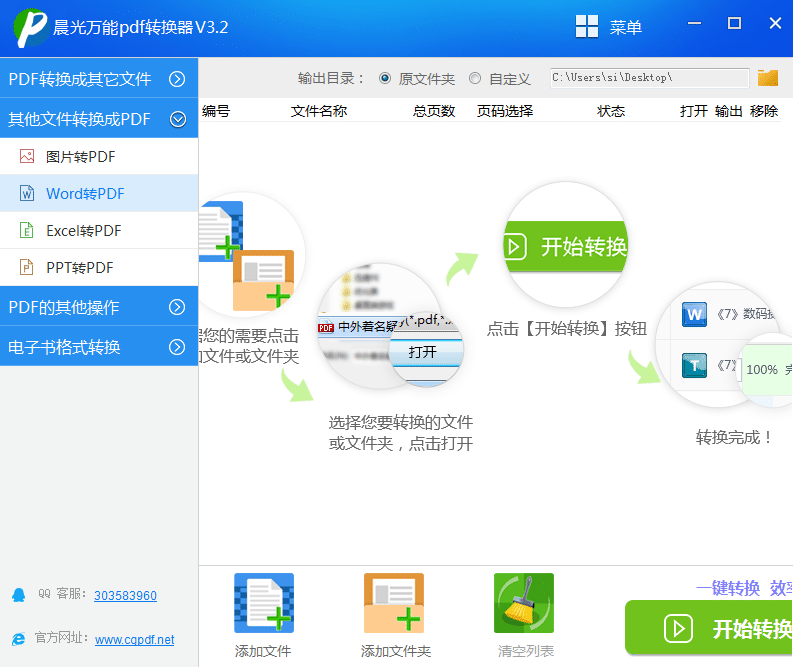Click the 清空列表 broom icon
793x667 pixels.
(x=524, y=603)
